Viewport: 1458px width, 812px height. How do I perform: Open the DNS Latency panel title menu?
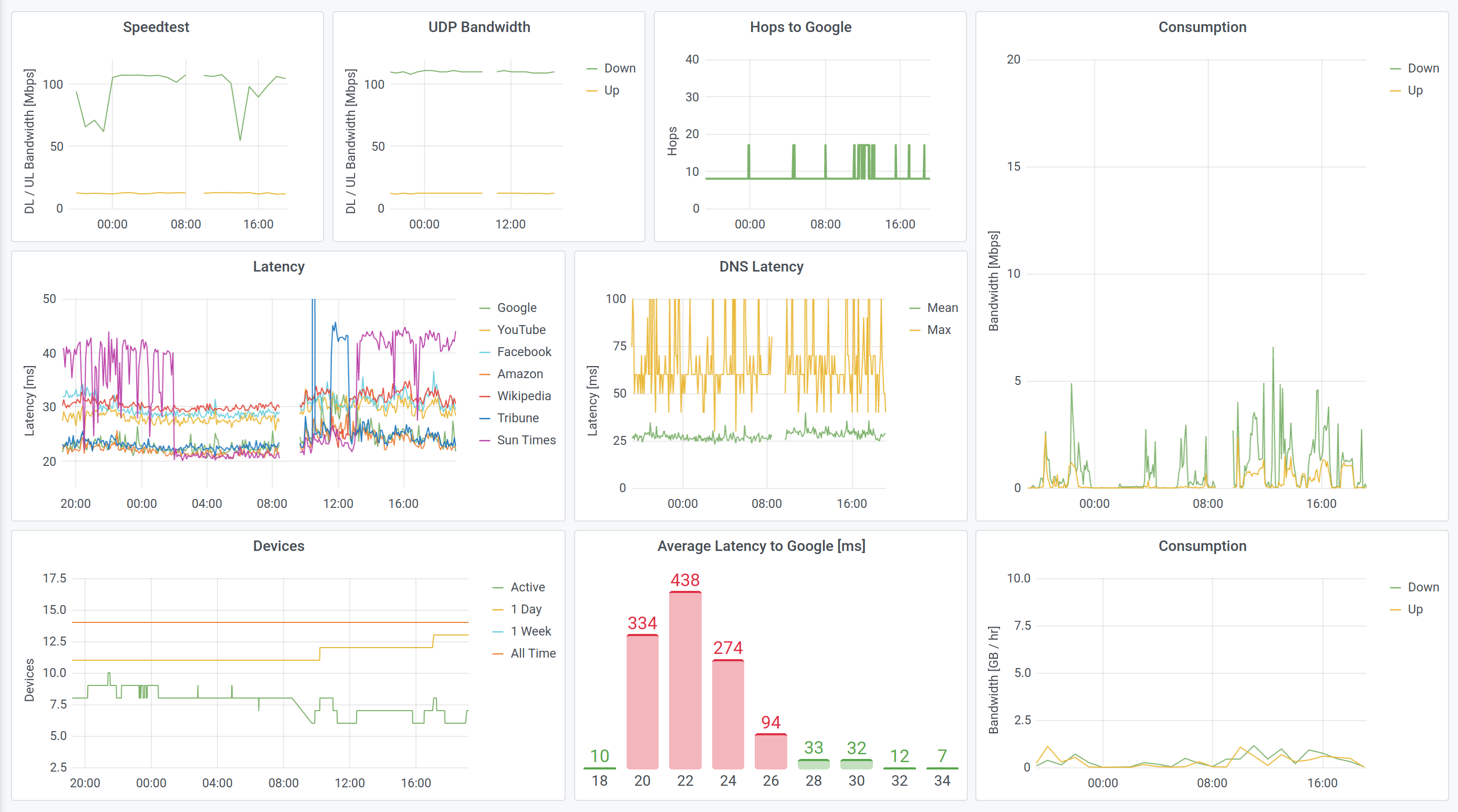761,266
